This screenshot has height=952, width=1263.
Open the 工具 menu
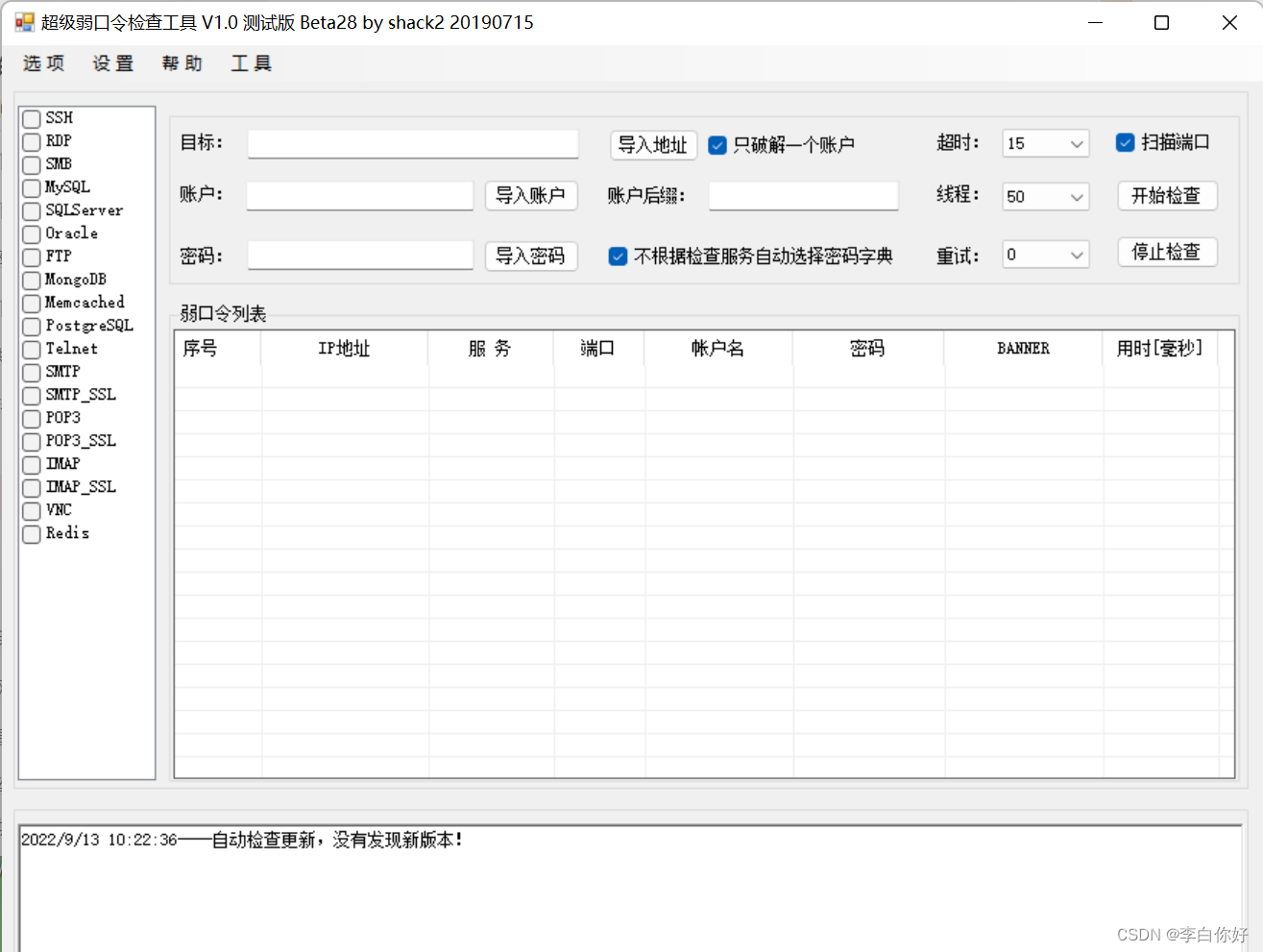[252, 63]
